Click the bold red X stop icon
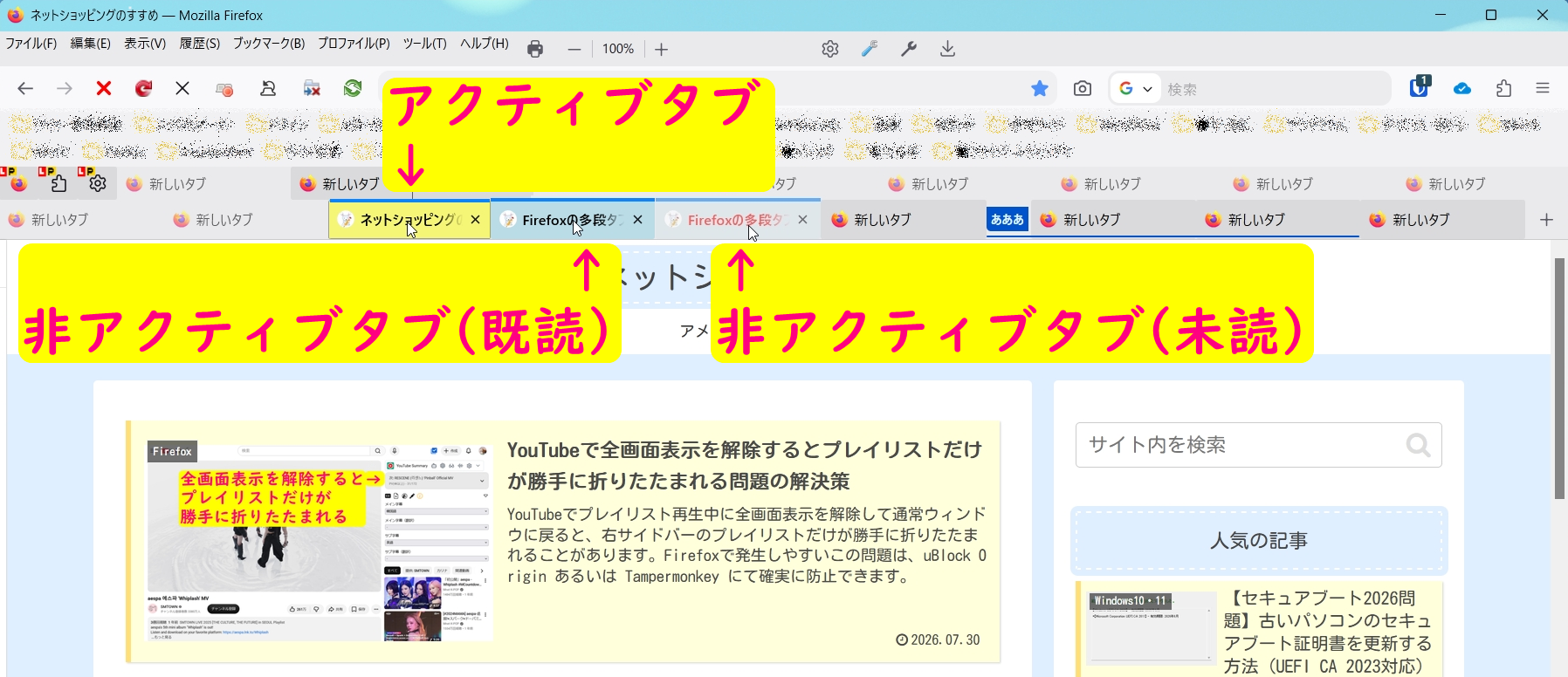1568x677 pixels. click(x=104, y=88)
